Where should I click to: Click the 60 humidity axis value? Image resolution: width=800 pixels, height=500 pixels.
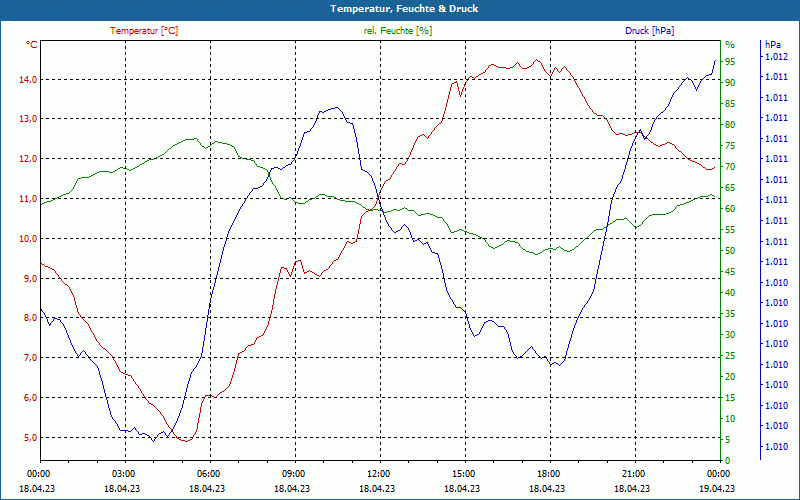pyautogui.click(x=730, y=208)
